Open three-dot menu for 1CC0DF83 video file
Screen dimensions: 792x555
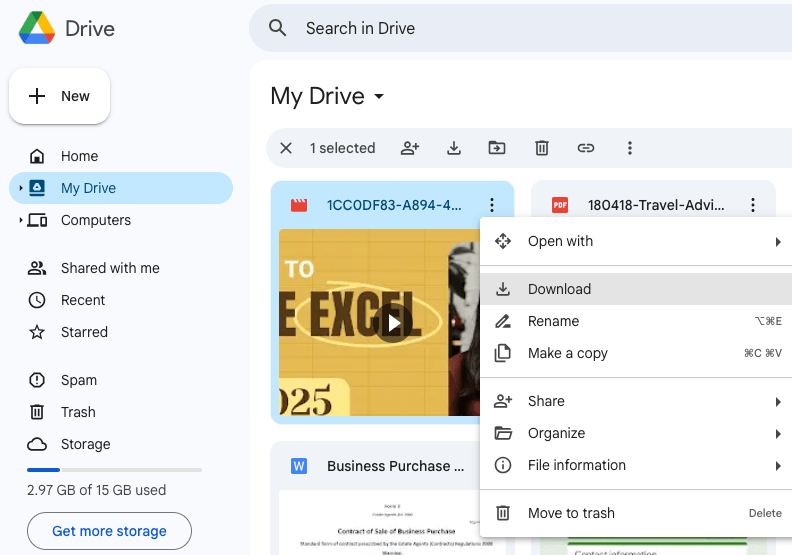(492, 205)
